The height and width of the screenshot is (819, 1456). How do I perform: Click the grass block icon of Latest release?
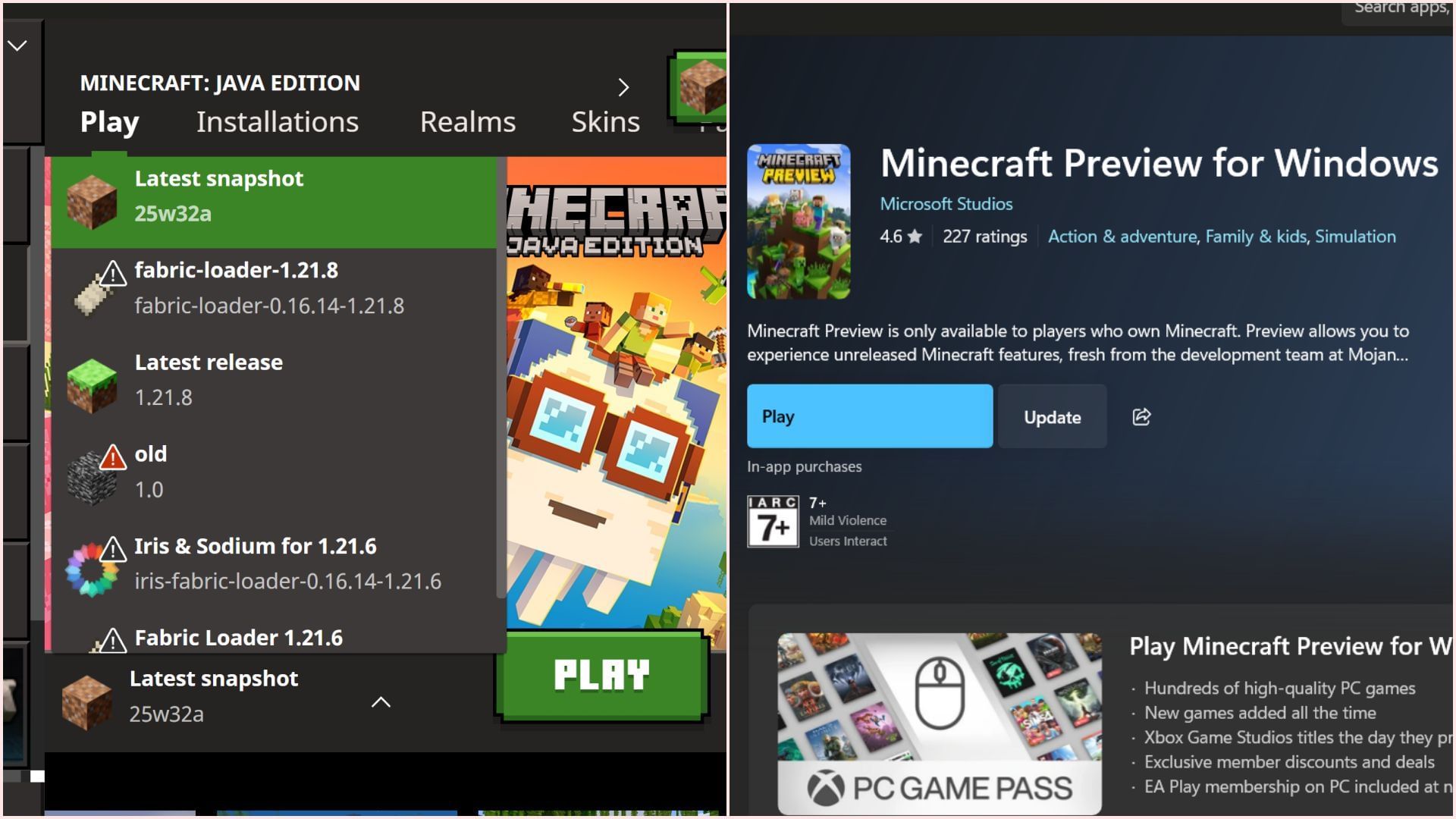point(92,385)
